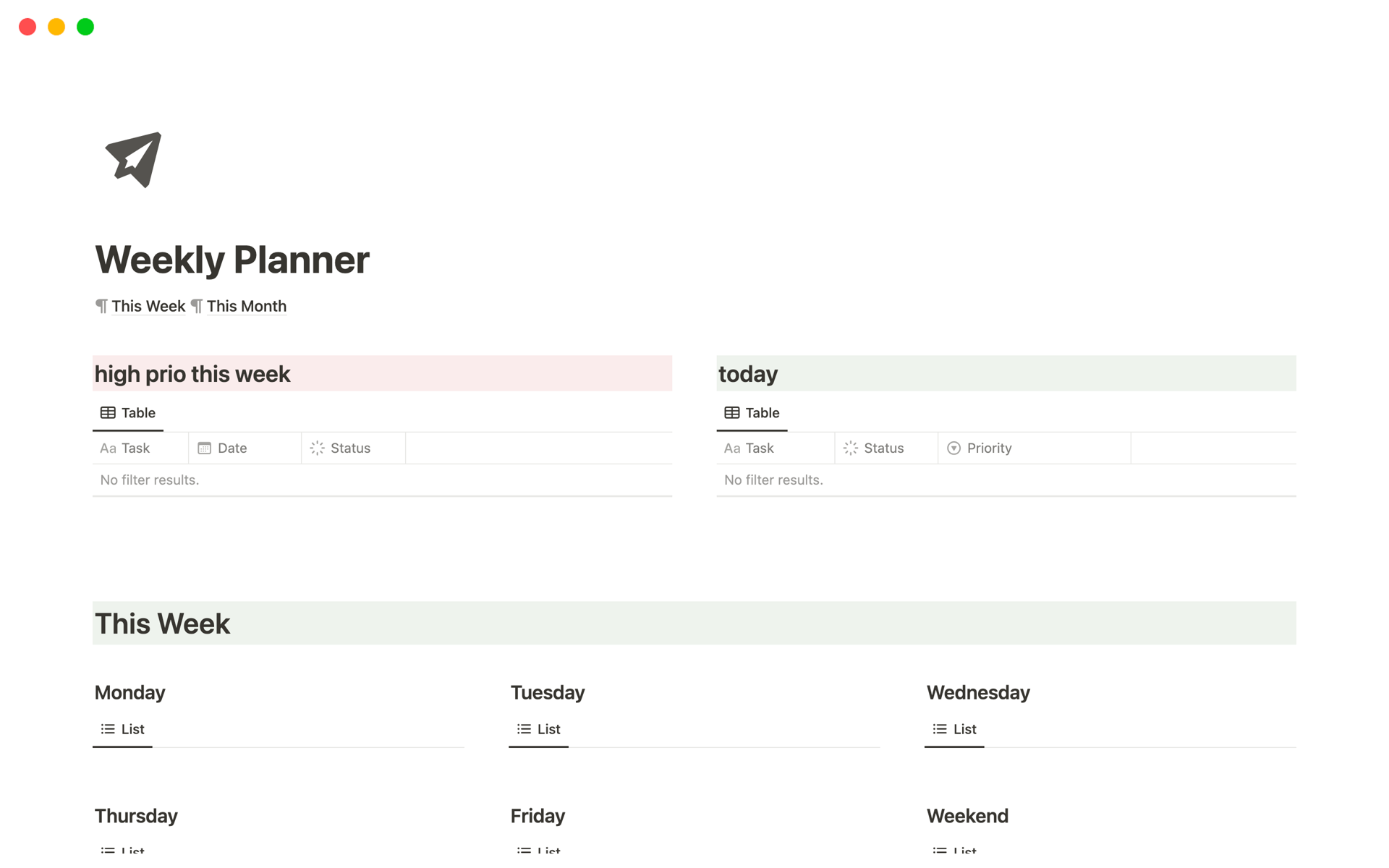Screen dimensions: 1389x868
Task: Toggle the Priority field in 'today' table
Action: click(x=988, y=447)
